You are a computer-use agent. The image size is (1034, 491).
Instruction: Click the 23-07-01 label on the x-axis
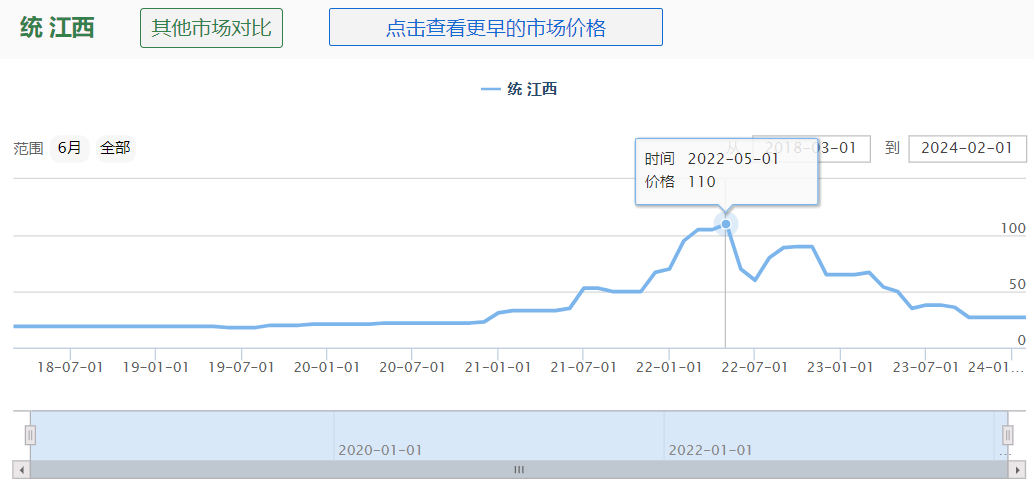coord(925,367)
